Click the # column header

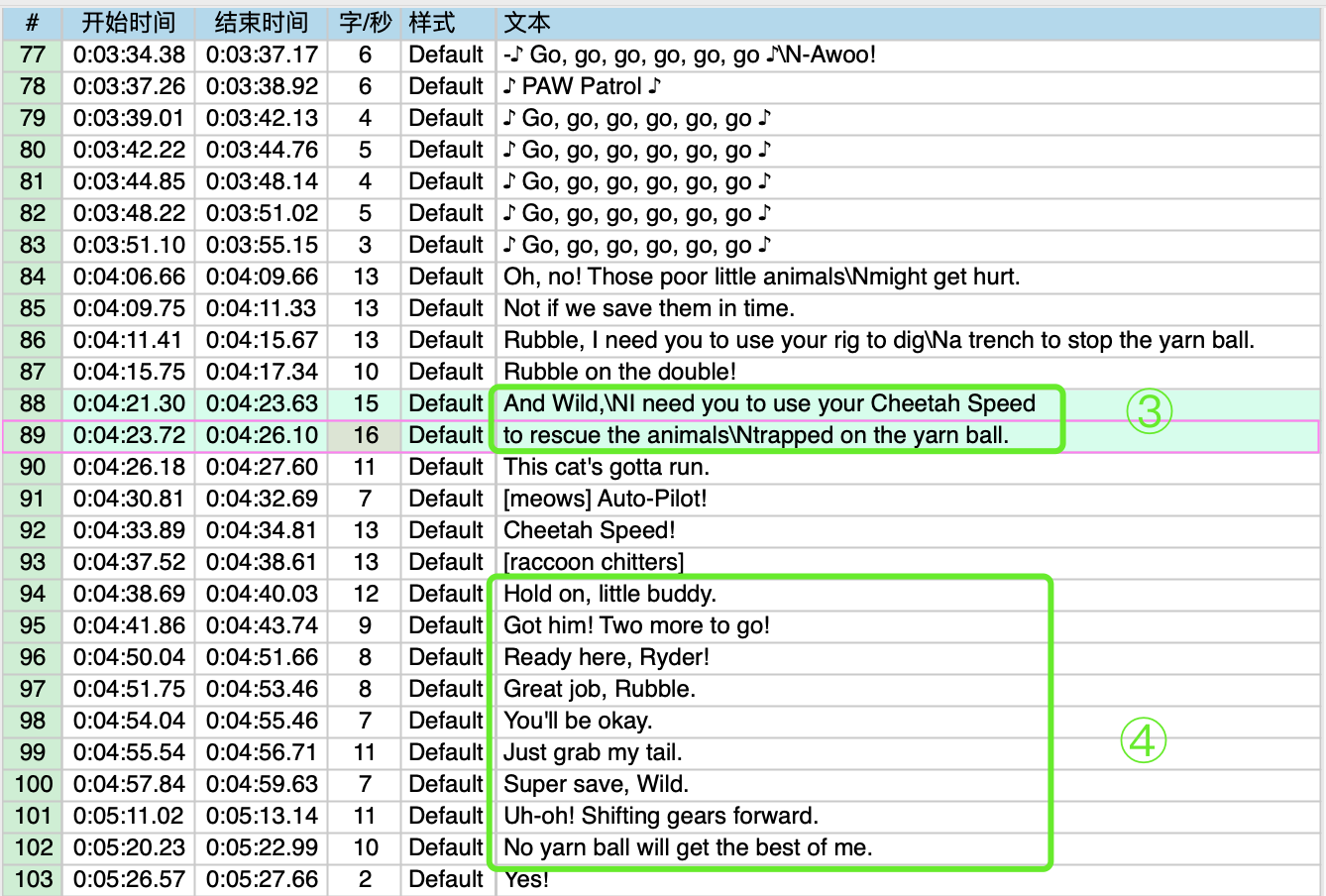[x=33, y=23]
